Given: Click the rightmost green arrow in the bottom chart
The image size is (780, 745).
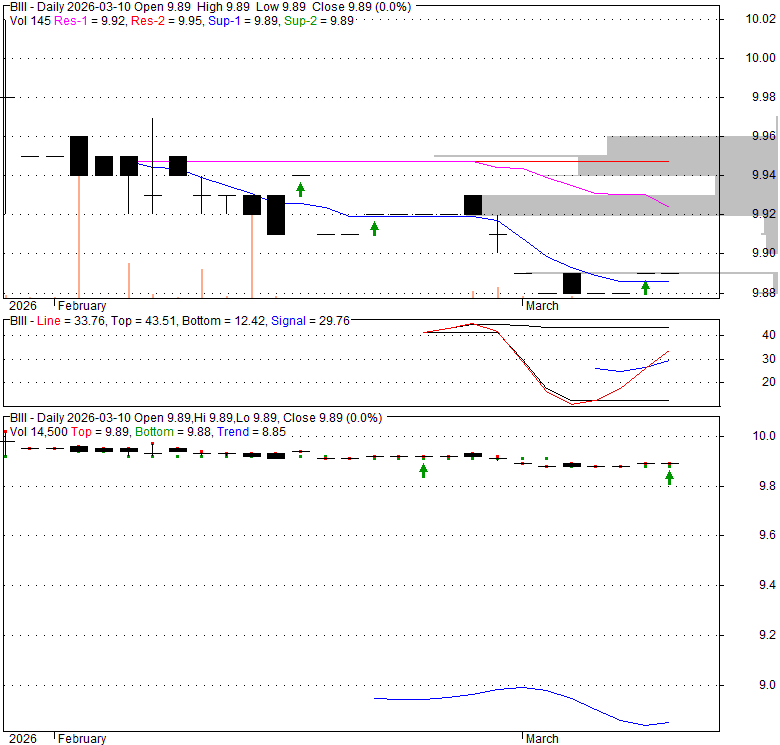Looking at the screenshot, I should tap(669, 478).
